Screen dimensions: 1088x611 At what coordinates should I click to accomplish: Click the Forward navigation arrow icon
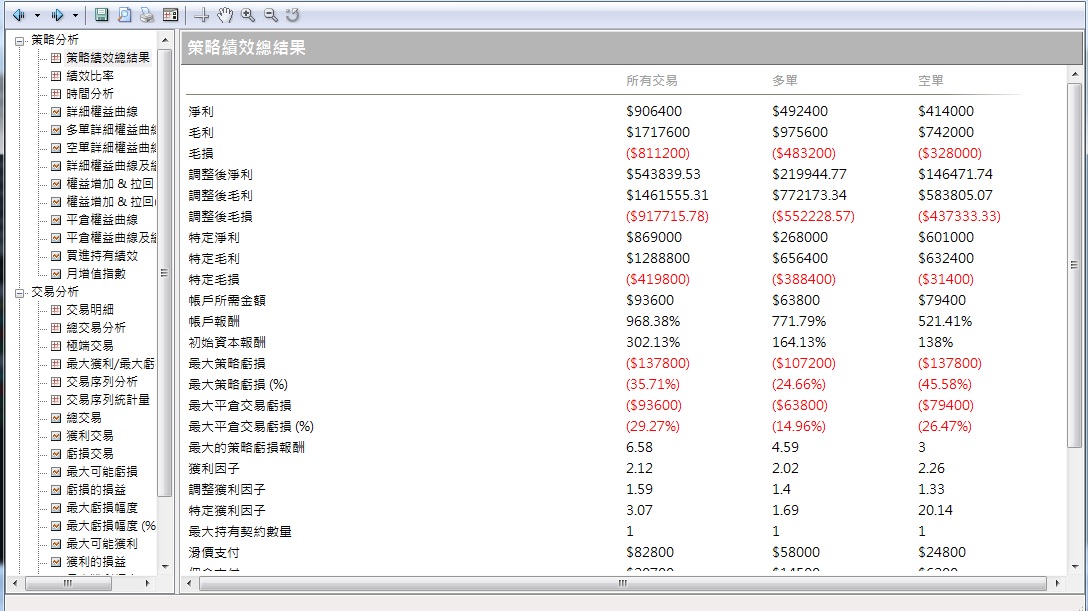coord(57,15)
